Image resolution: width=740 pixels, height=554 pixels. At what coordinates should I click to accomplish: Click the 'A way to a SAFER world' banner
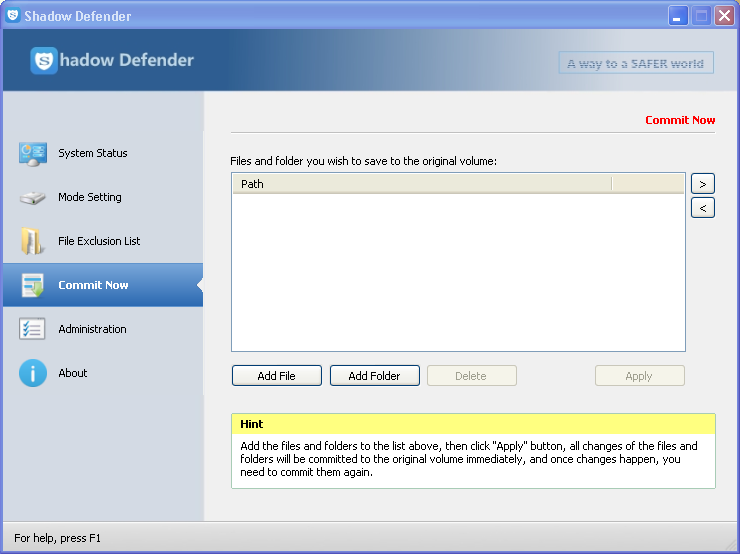coord(636,63)
